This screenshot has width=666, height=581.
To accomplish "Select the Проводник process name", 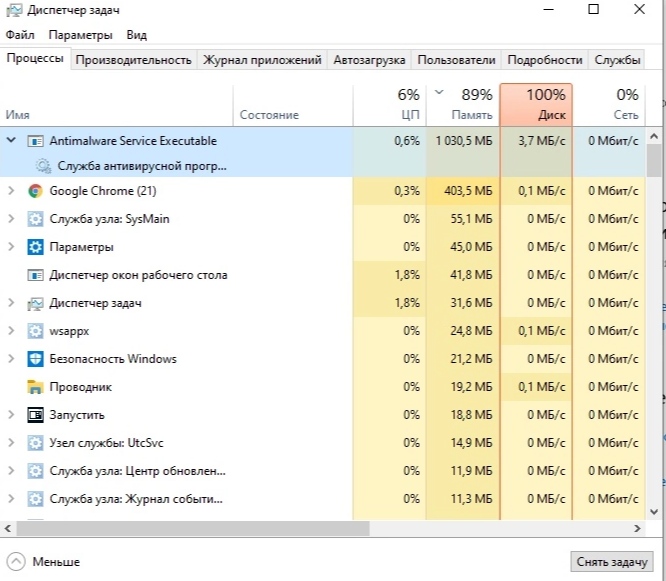I will (x=80, y=387).
